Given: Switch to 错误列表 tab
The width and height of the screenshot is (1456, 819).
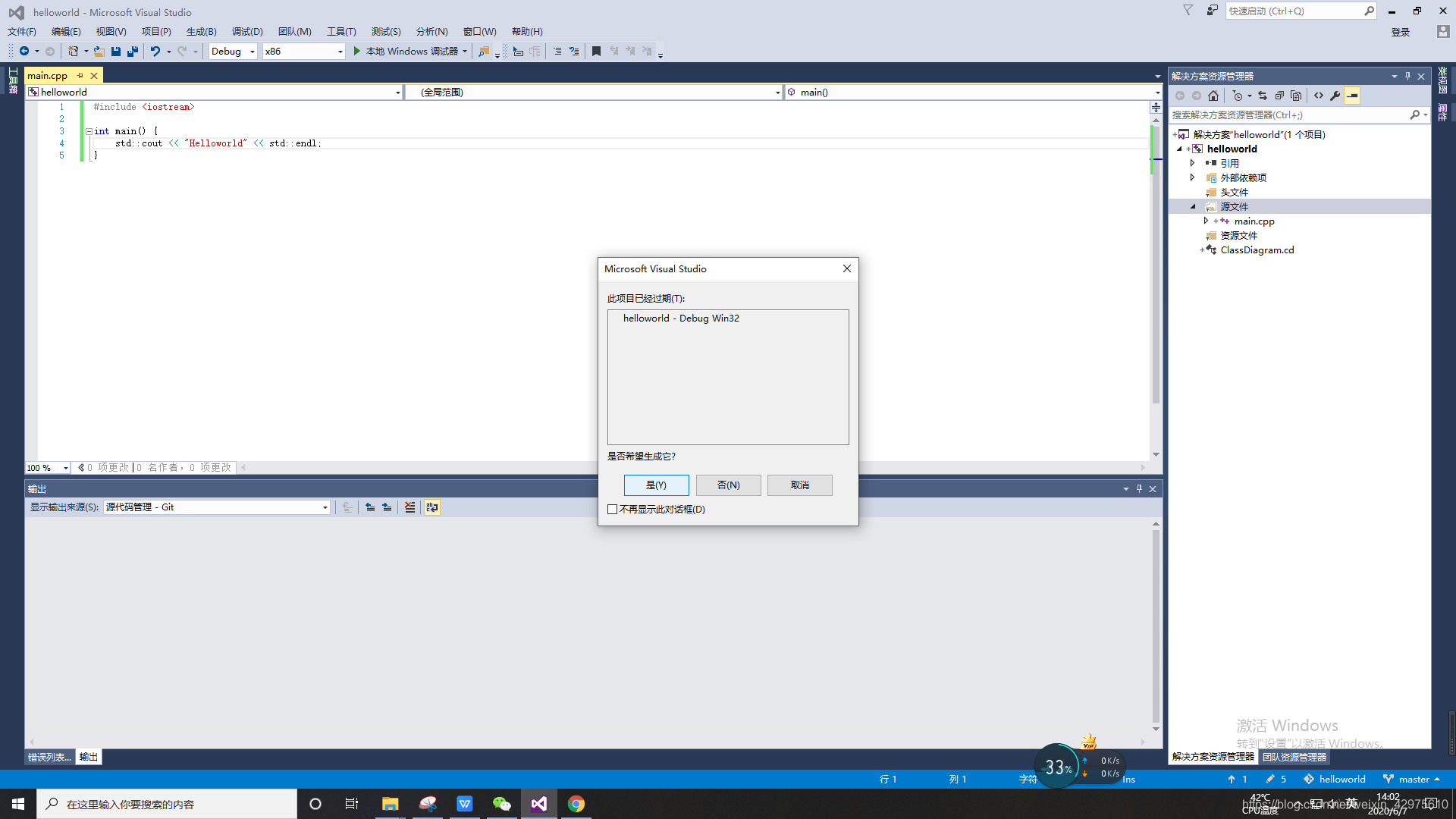Looking at the screenshot, I should tap(49, 758).
